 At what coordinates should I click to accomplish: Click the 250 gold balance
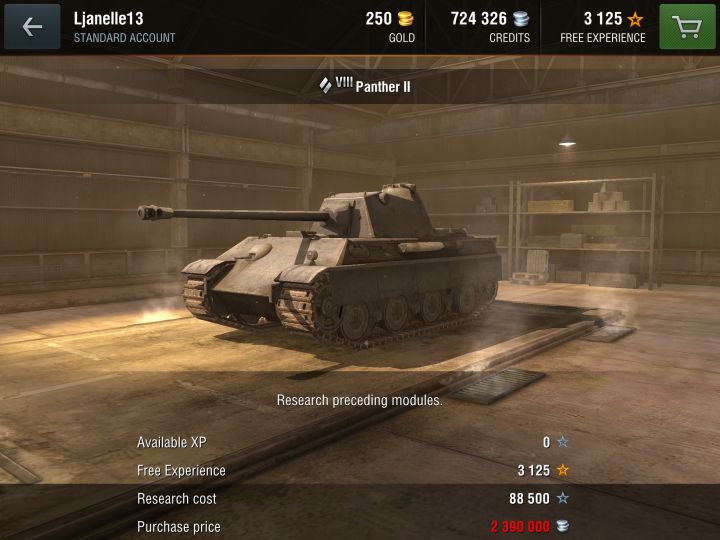[x=378, y=19]
